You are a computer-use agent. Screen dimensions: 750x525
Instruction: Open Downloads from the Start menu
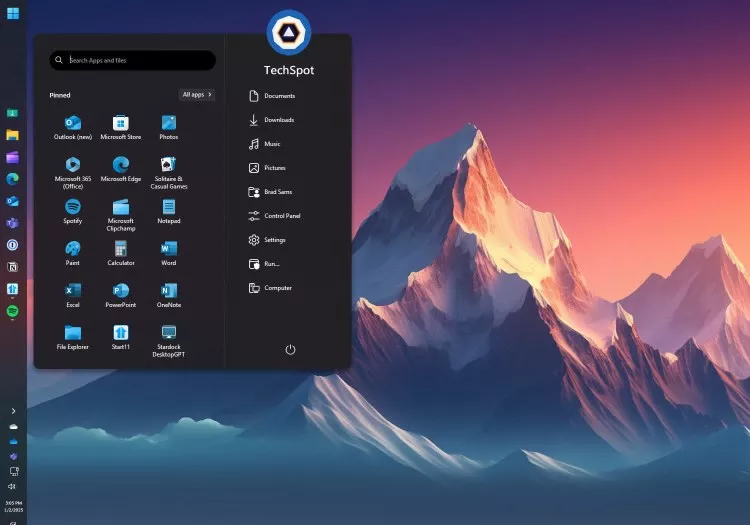point(271,120)
